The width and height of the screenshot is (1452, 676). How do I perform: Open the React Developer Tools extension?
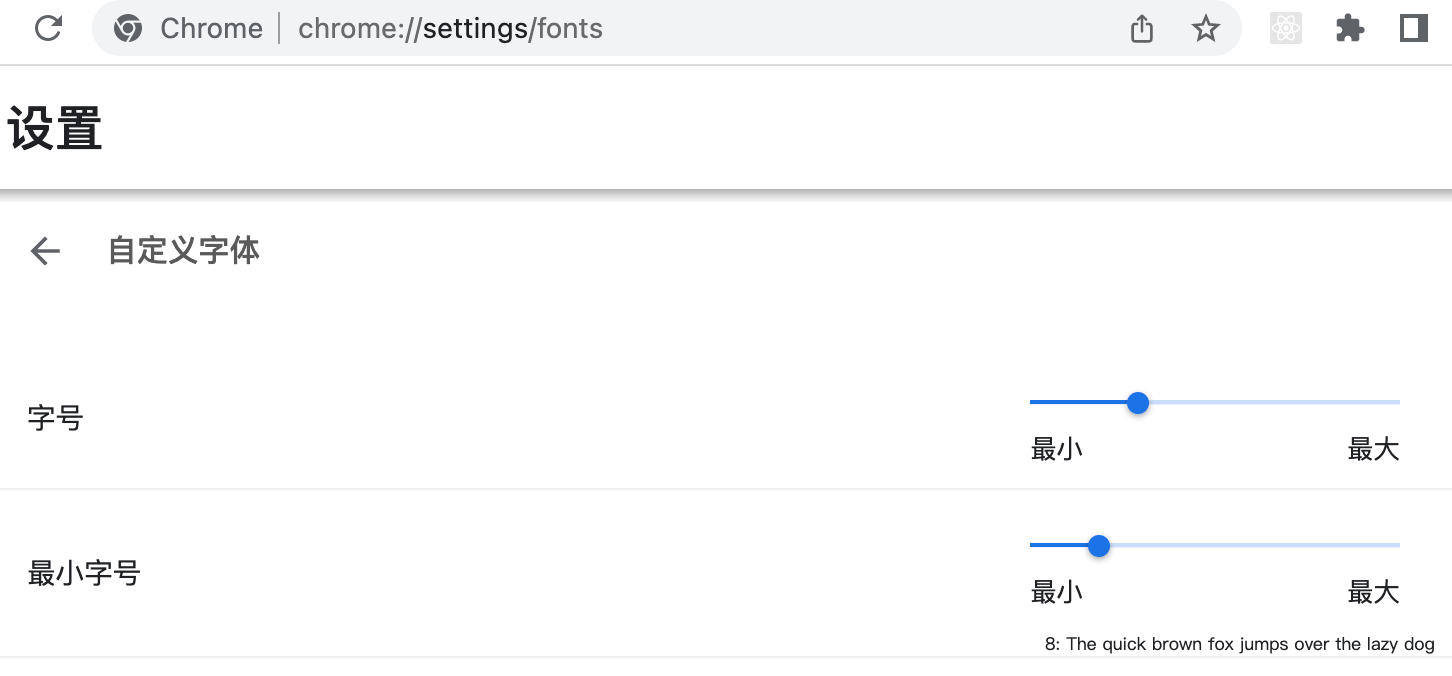click(x=1285, y=29)
